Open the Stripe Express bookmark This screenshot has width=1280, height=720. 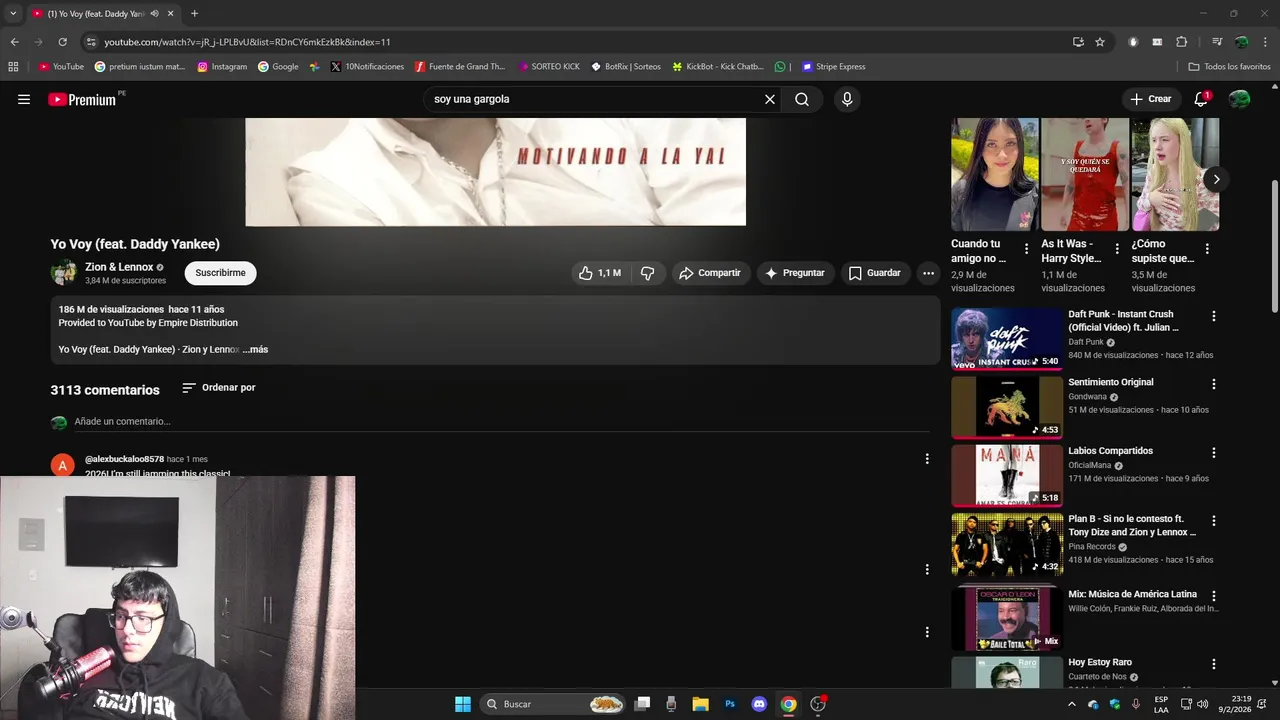(x=834, y=67)
